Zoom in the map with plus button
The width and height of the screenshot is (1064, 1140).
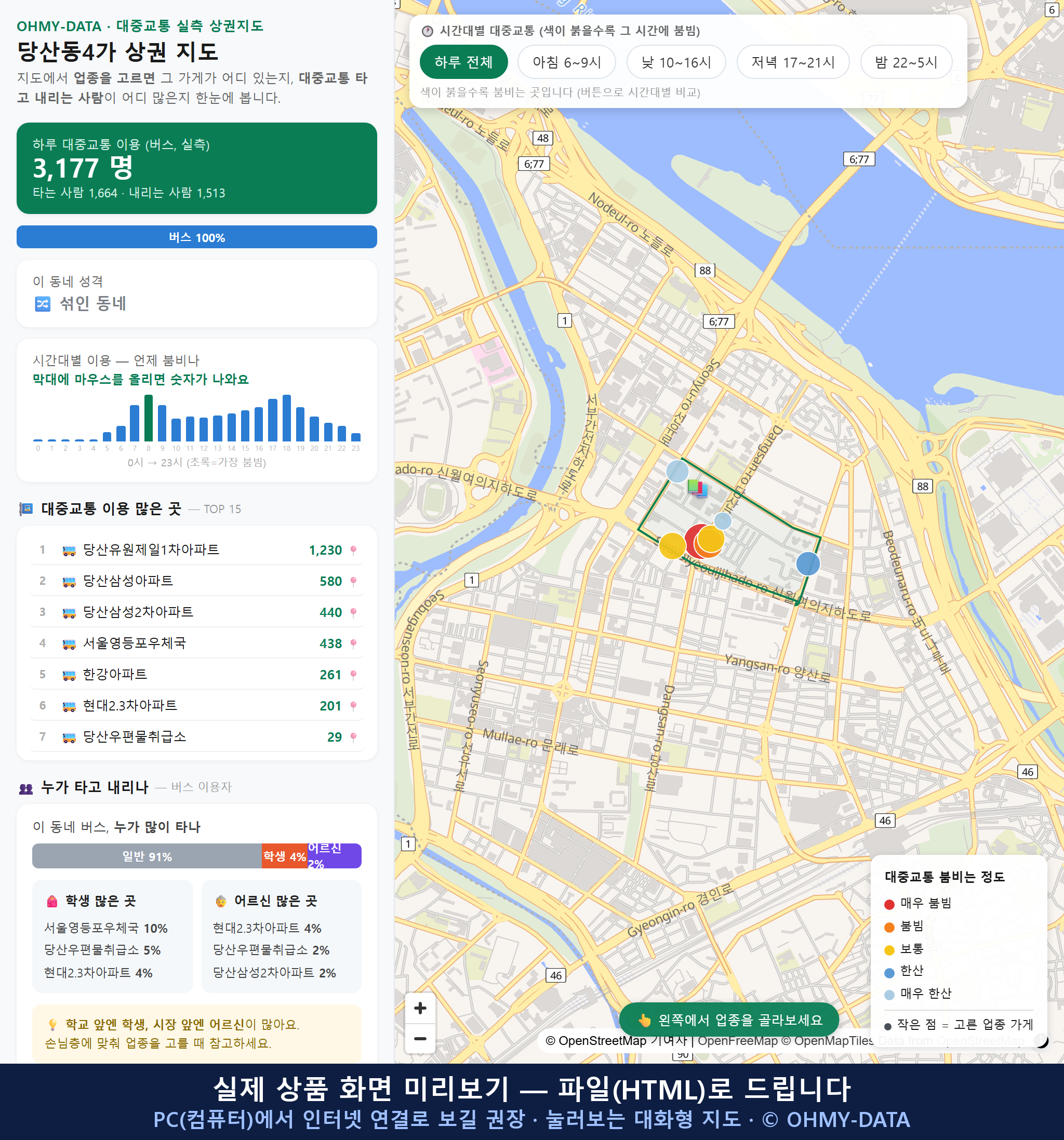click(x=420, y=1008)
